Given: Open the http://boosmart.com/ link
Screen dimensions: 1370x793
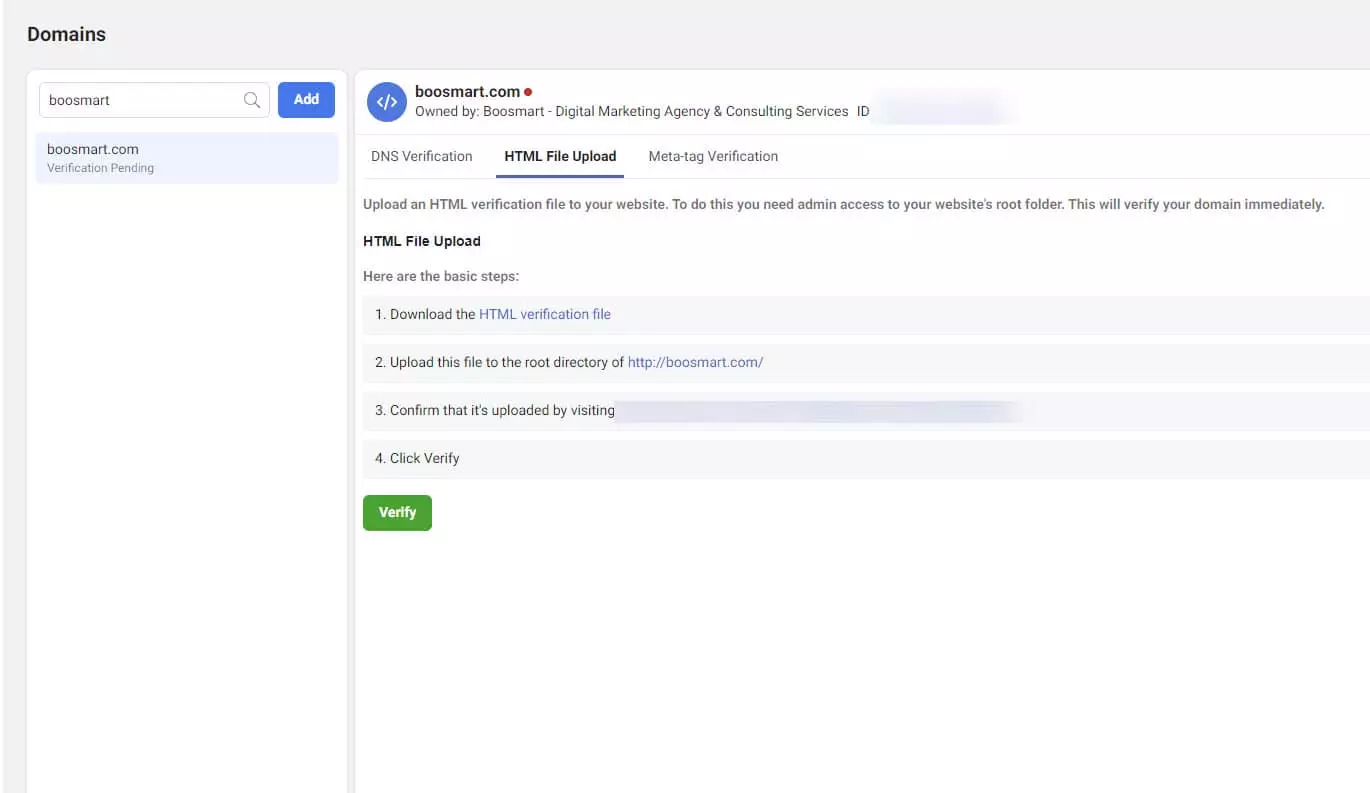Looking at the screenshot, I should (695, 362).
